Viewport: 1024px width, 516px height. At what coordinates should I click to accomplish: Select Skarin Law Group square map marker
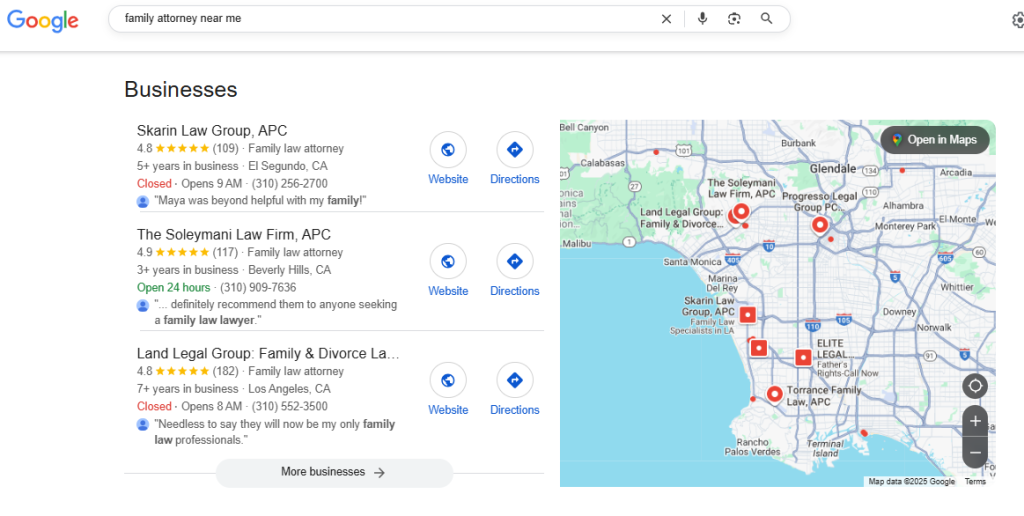747,315
